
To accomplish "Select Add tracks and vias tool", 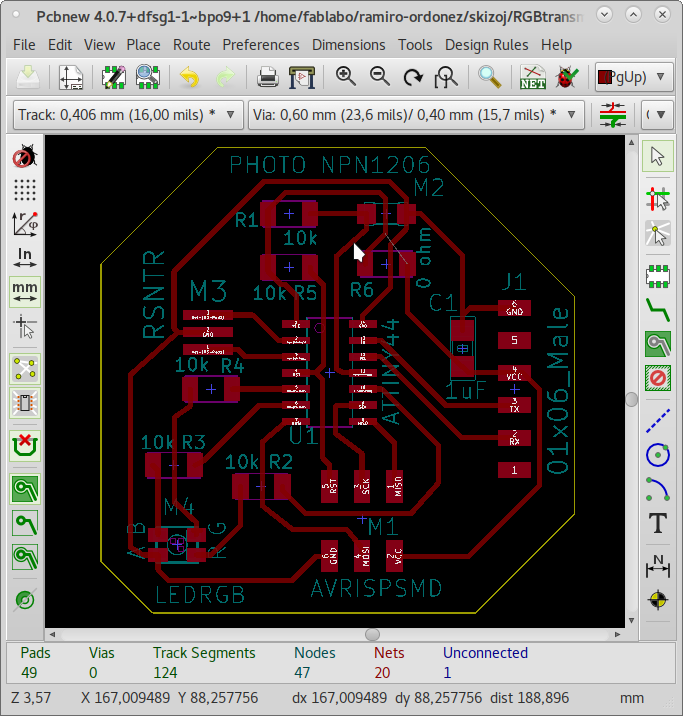I will 657,310.
